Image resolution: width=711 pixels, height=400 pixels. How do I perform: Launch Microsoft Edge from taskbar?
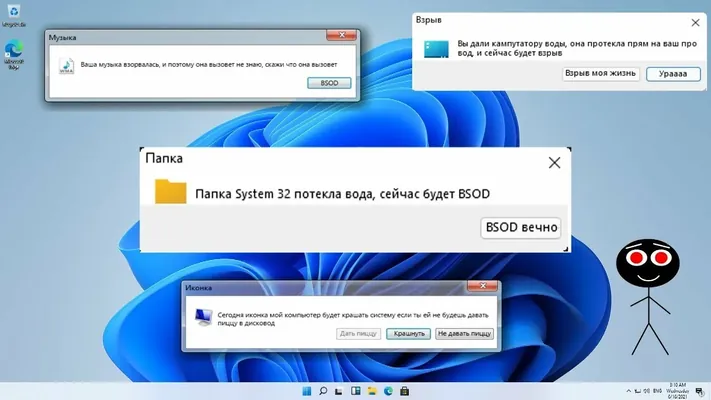(388, 391)
